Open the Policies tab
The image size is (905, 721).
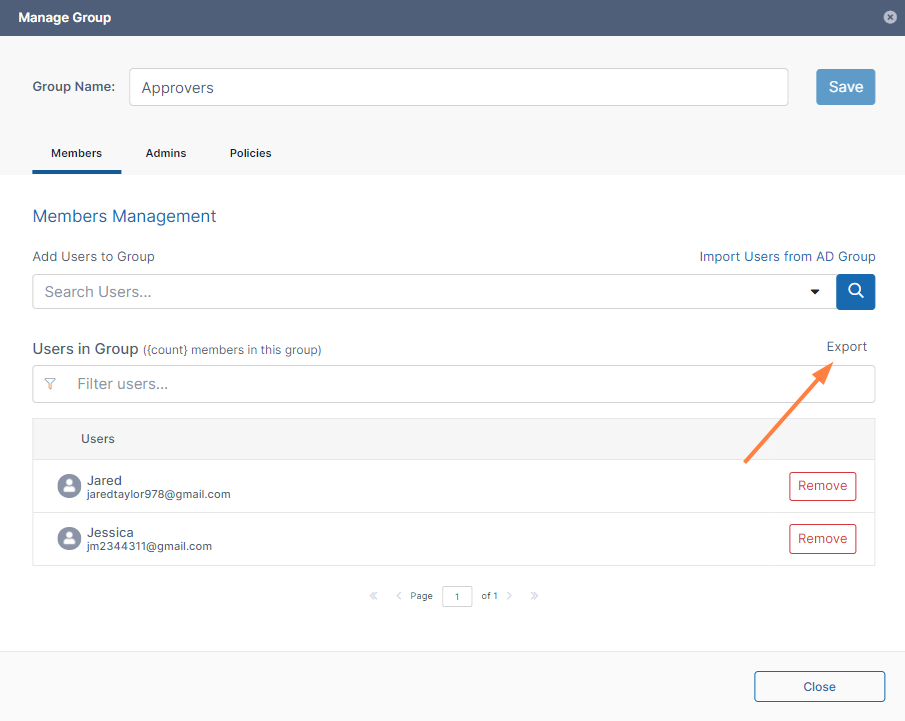(x=250, y=153)
